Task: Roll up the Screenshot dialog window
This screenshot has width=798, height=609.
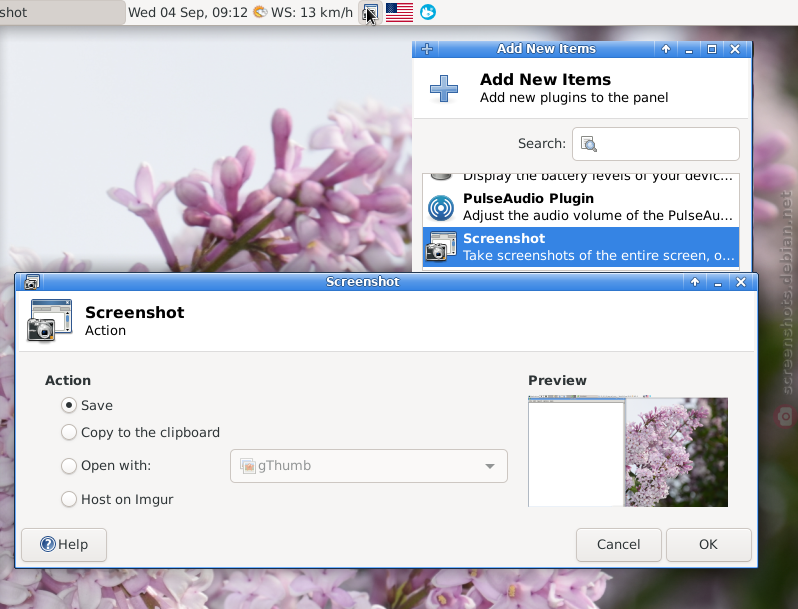Action: [695, 282]
